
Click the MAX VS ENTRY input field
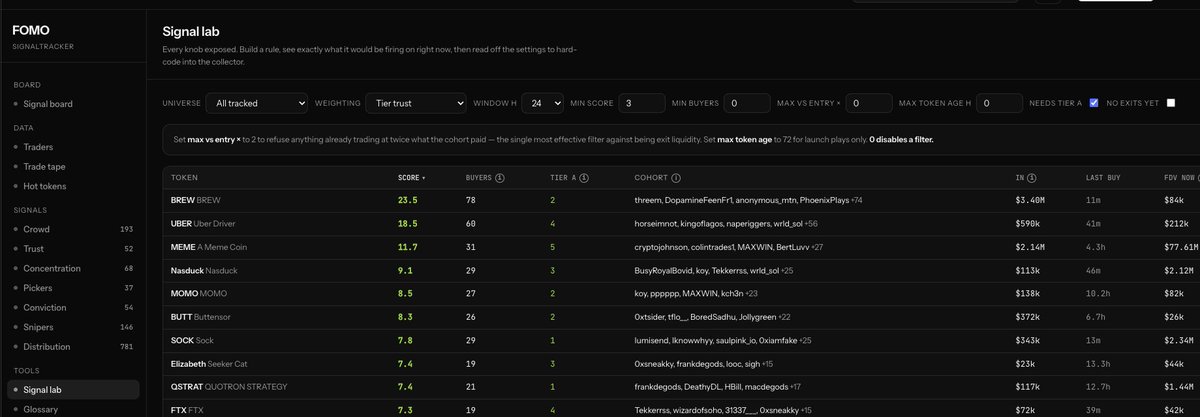tap(869, 102)
